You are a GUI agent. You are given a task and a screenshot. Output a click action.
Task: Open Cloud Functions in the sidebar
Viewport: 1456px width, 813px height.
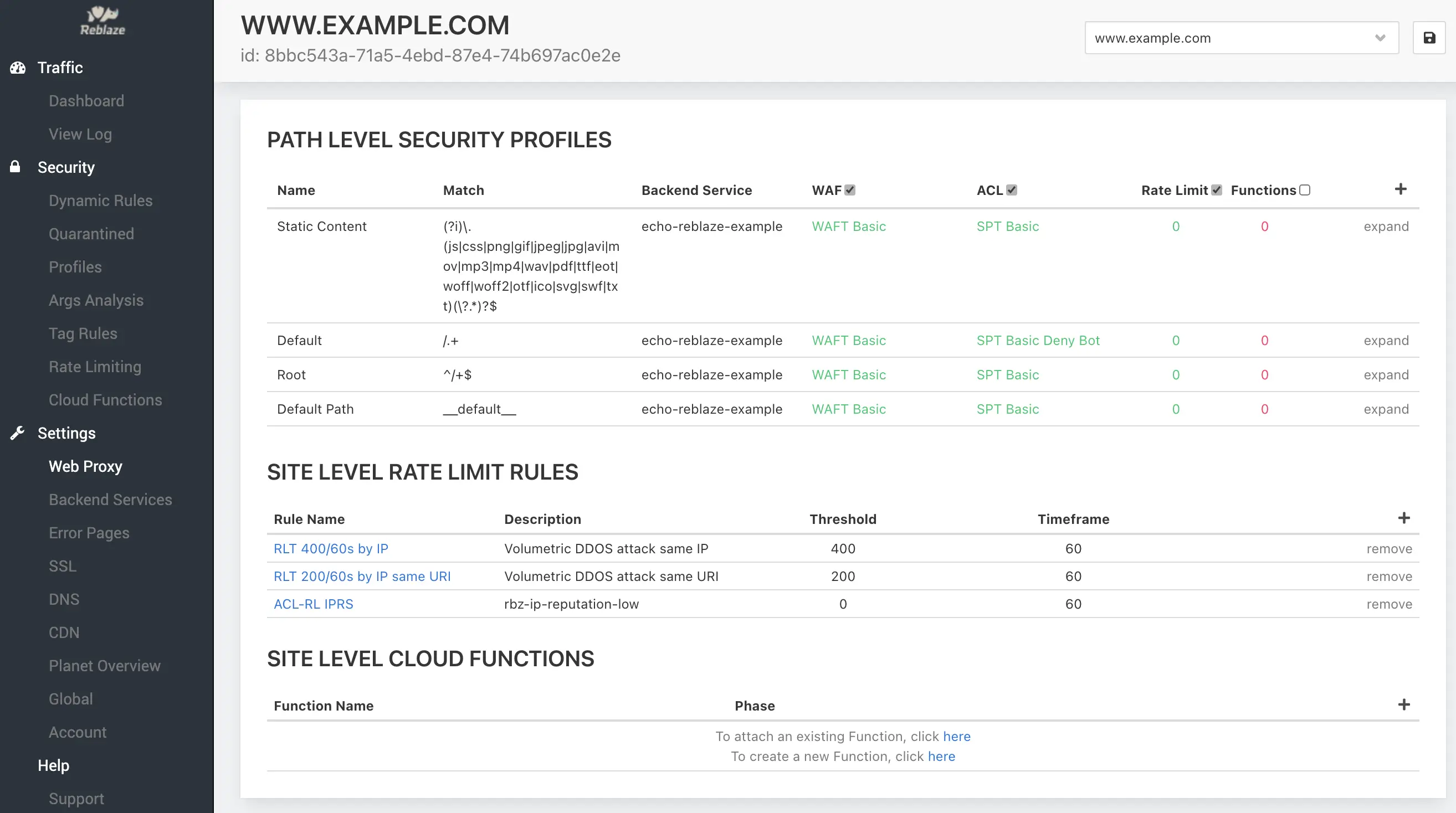(105, 400)
